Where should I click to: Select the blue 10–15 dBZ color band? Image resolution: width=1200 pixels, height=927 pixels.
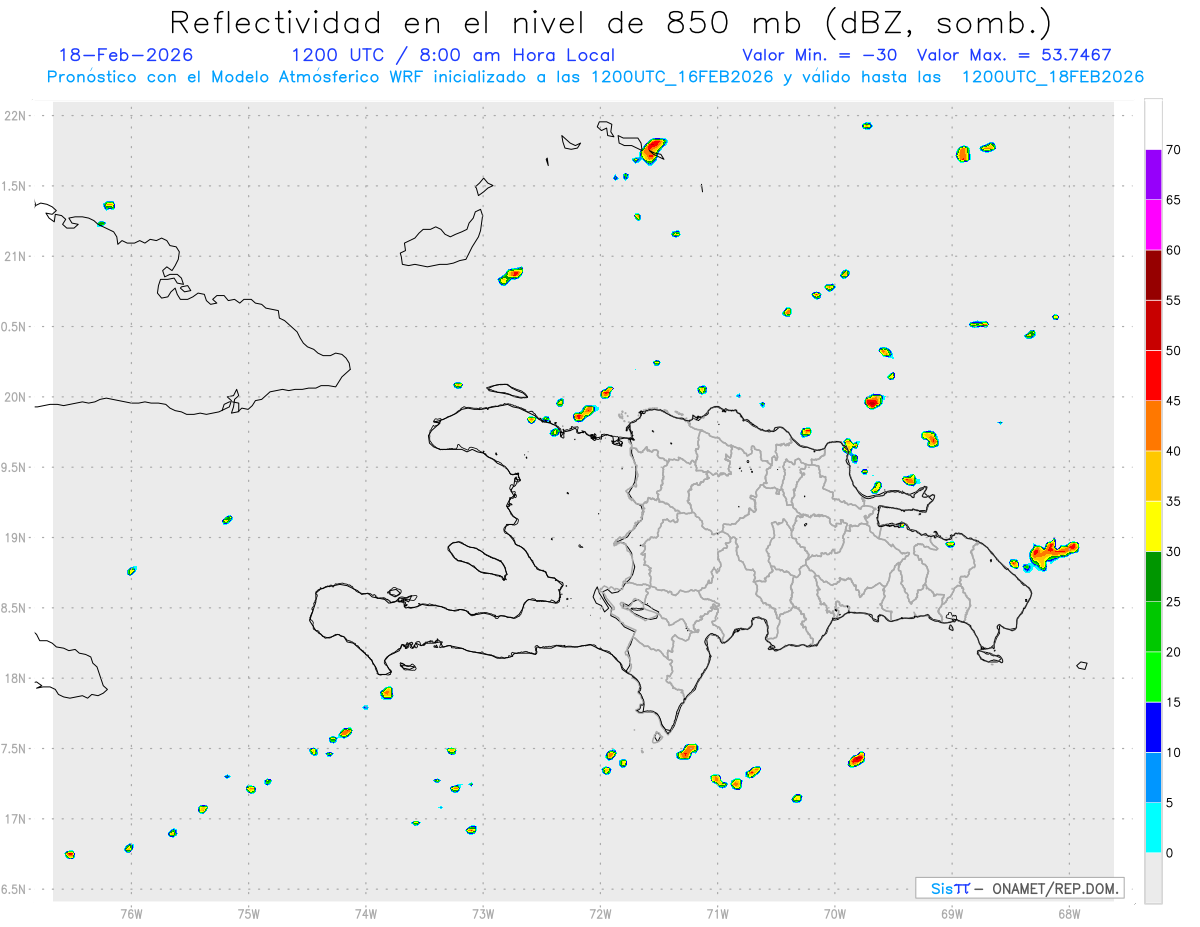point(1153,727)
